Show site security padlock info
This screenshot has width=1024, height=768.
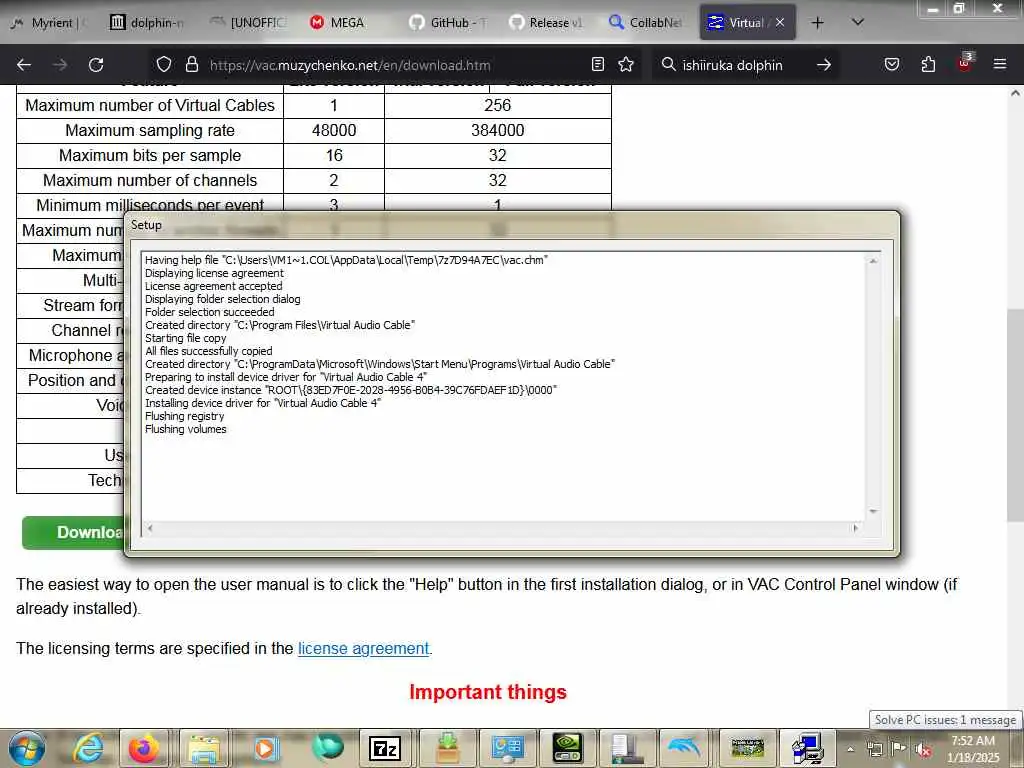coord(191,65)
